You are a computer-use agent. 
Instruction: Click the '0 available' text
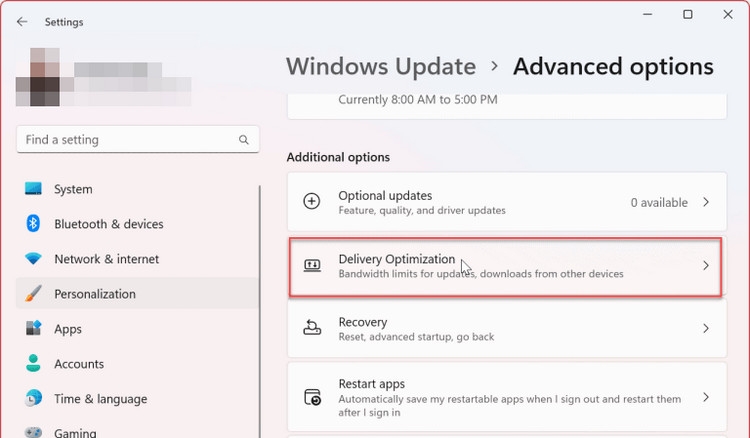point(659,202)
